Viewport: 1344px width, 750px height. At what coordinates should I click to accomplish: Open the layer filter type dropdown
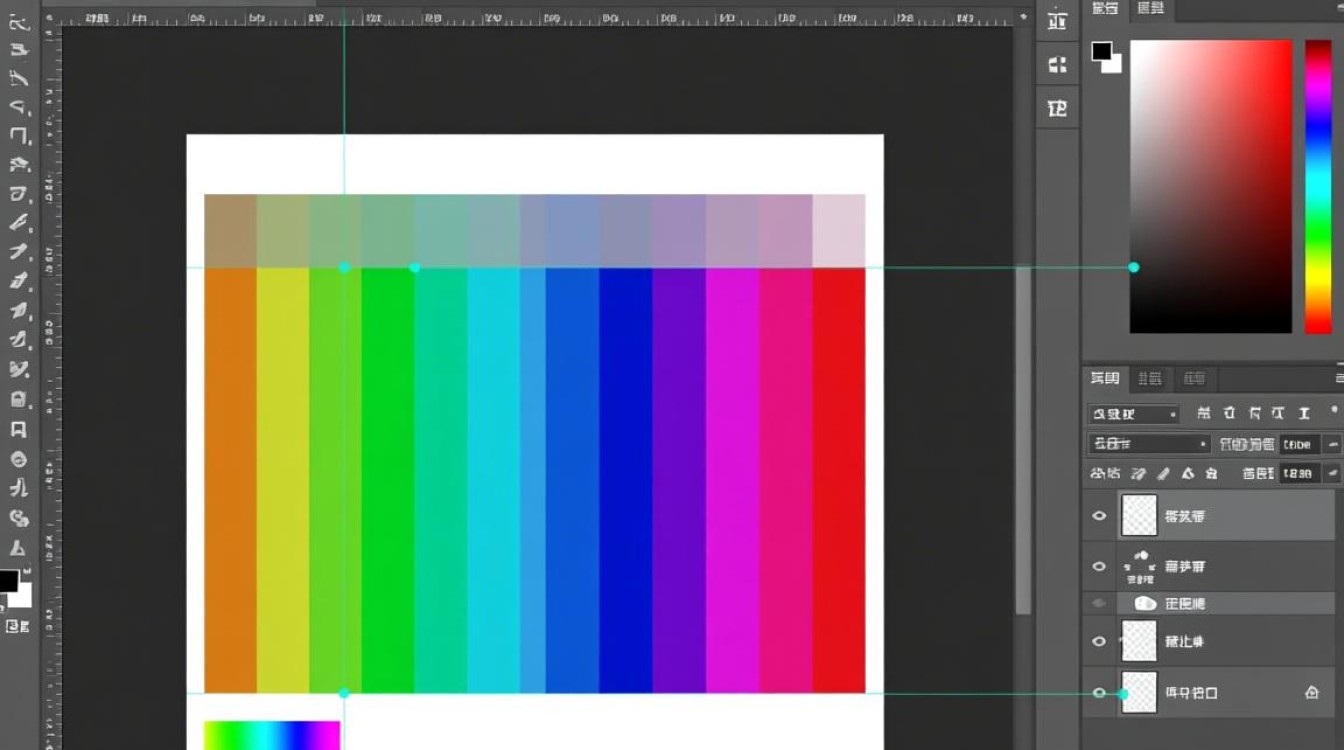click(x=1133, y=414)
